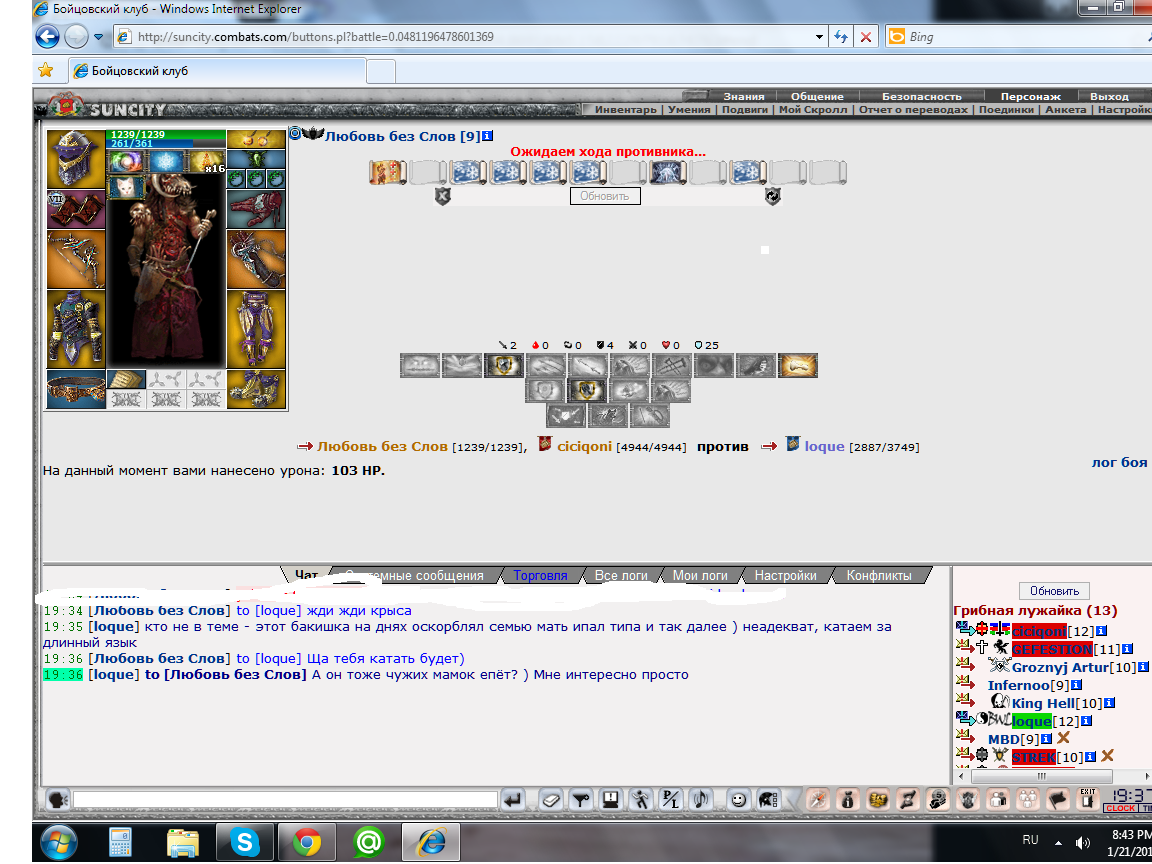
Task: Select the active shield technique in second row
Action: pyautogui.click(x=587, y=390)
